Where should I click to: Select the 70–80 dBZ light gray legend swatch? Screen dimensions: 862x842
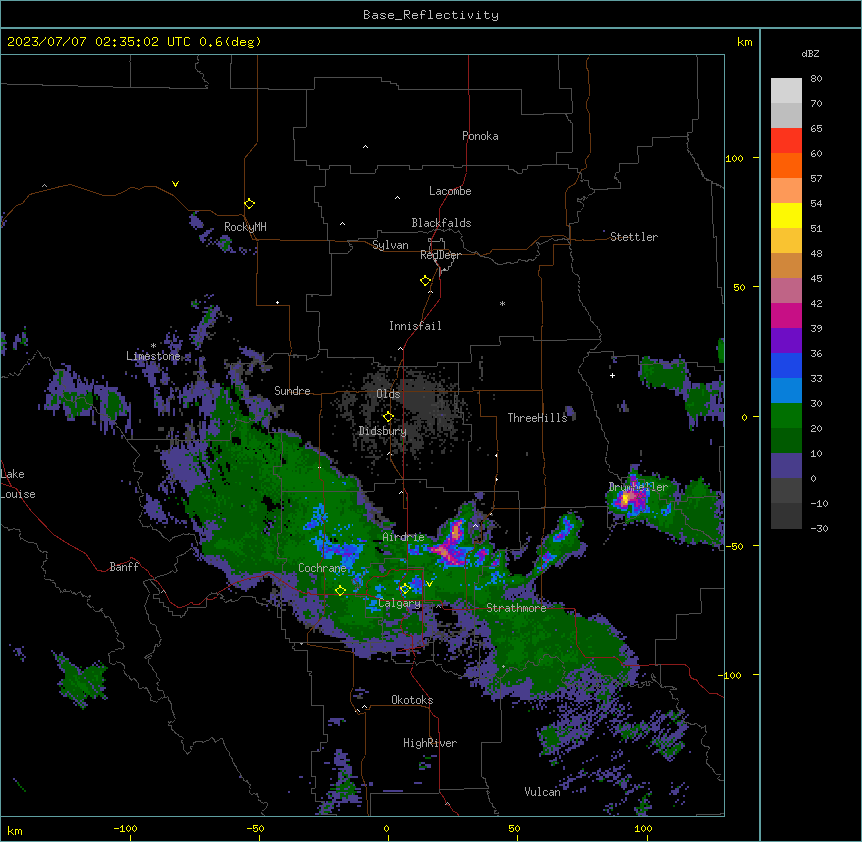786,91
